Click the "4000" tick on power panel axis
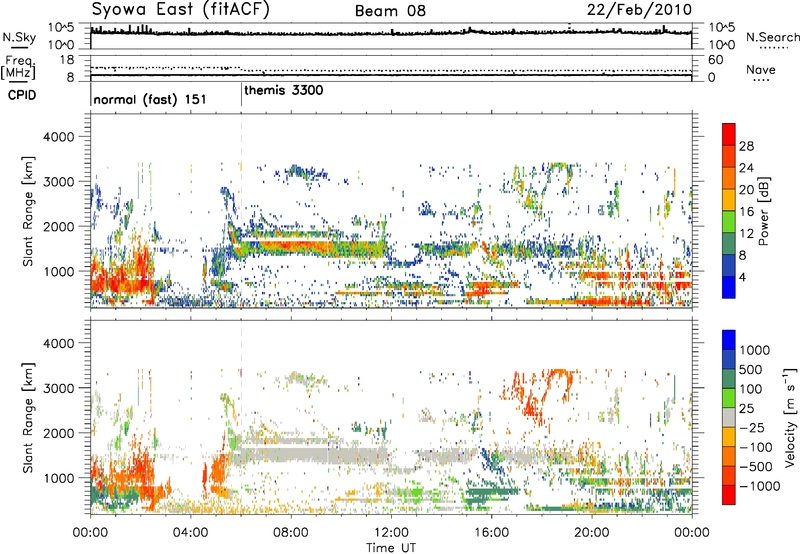Image resolution: width=800 pixels, height=554 pixels. [58, 136]
